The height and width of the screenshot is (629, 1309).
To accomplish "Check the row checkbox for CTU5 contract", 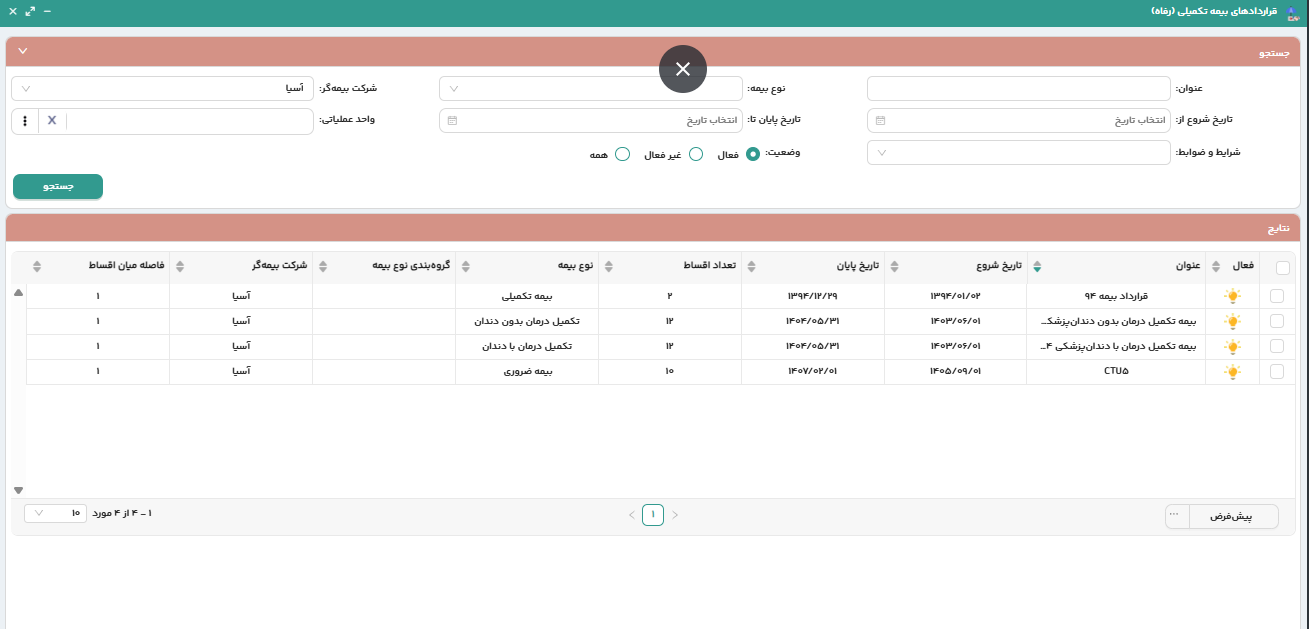I will (1276, 371).
